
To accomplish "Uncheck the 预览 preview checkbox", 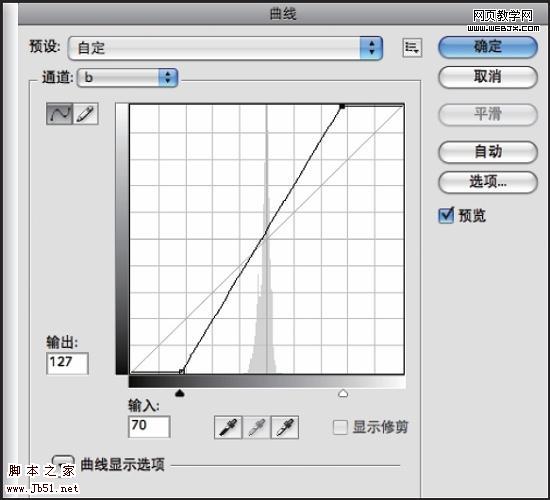I will (446, 215).
